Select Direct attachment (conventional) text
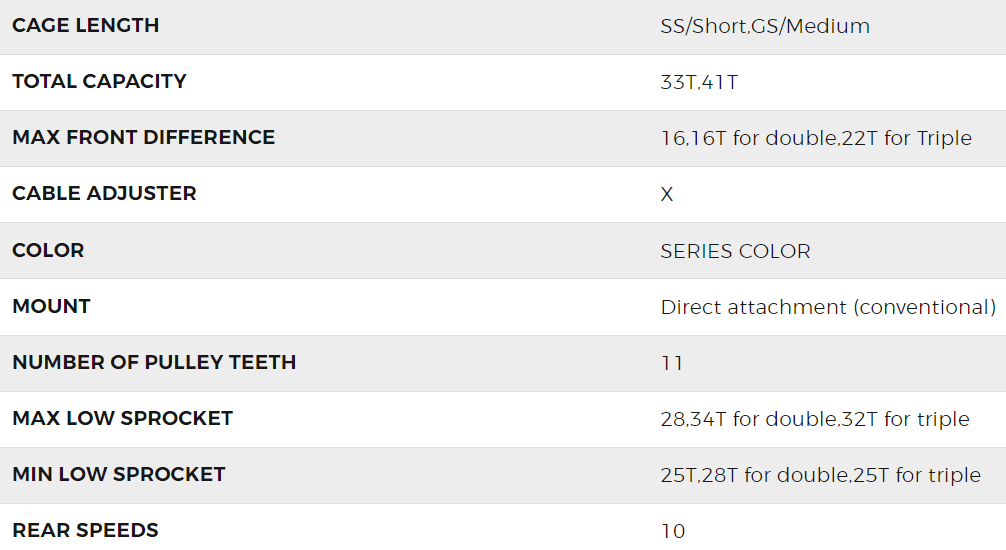The width and height of the screenshot is (1006, 550). tap(828, 307)
